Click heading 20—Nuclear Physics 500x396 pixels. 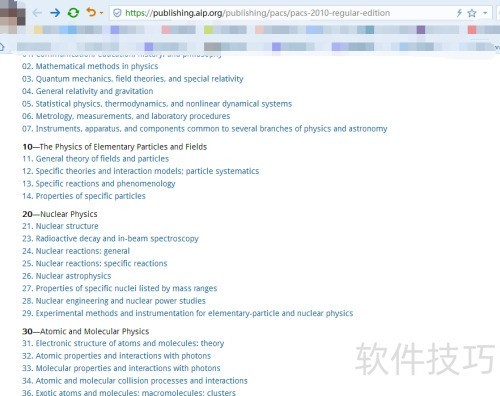60,214
